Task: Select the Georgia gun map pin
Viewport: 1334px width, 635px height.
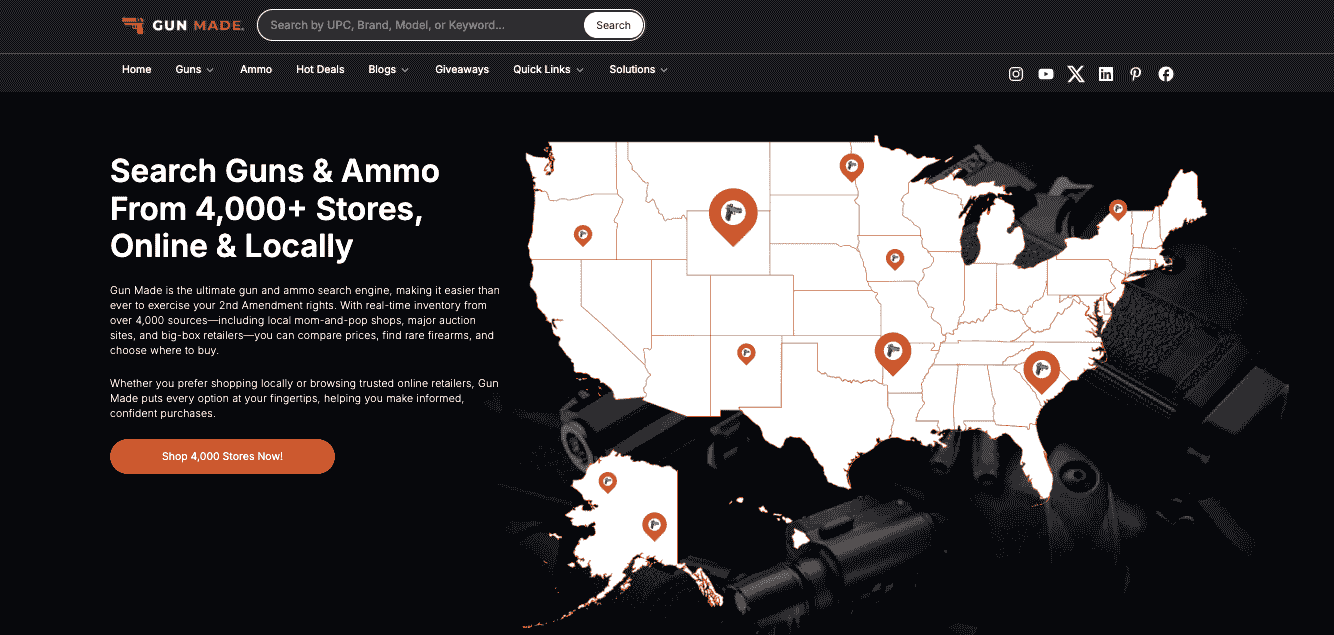Action: 1041,370
